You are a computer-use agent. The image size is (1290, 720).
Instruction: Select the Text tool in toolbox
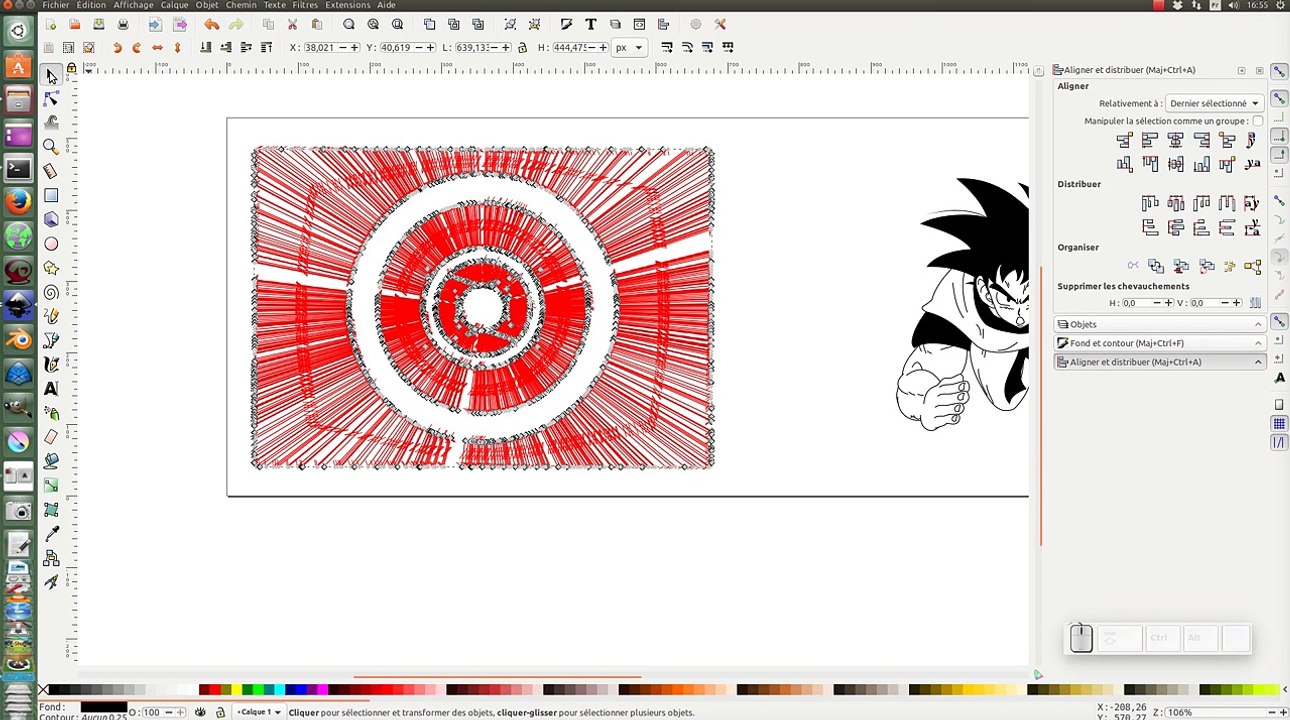[x=51, y=389]
